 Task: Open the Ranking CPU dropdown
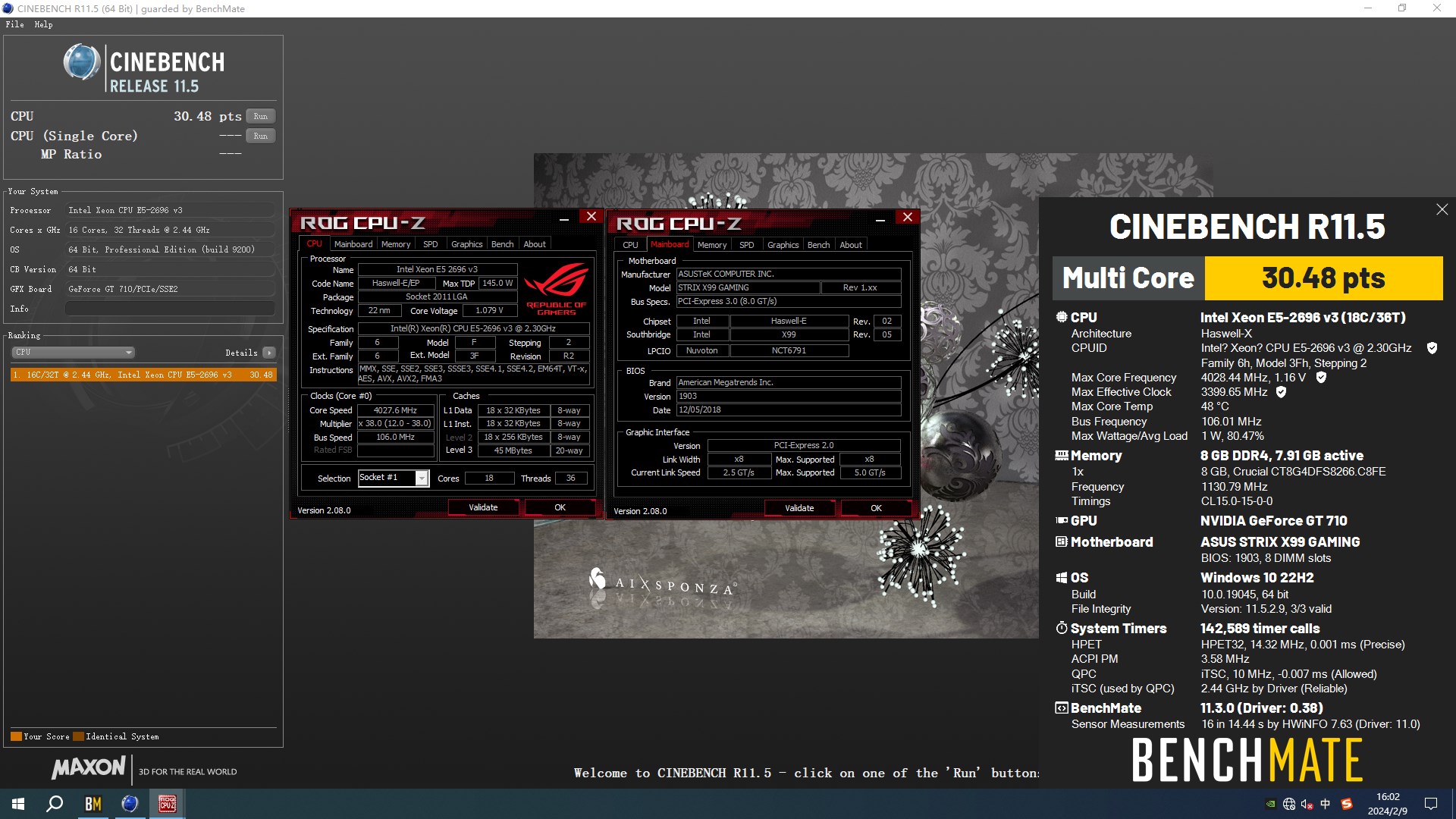tap(73, 353)
